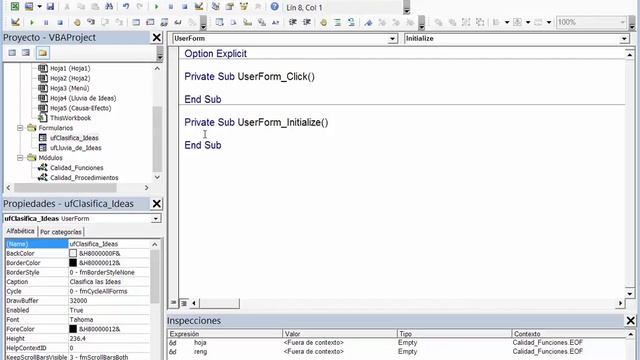The width and height of the screenshot is (640, 360).
Task: Open the Zoom 100% combo box
Action: click(591, 22)
